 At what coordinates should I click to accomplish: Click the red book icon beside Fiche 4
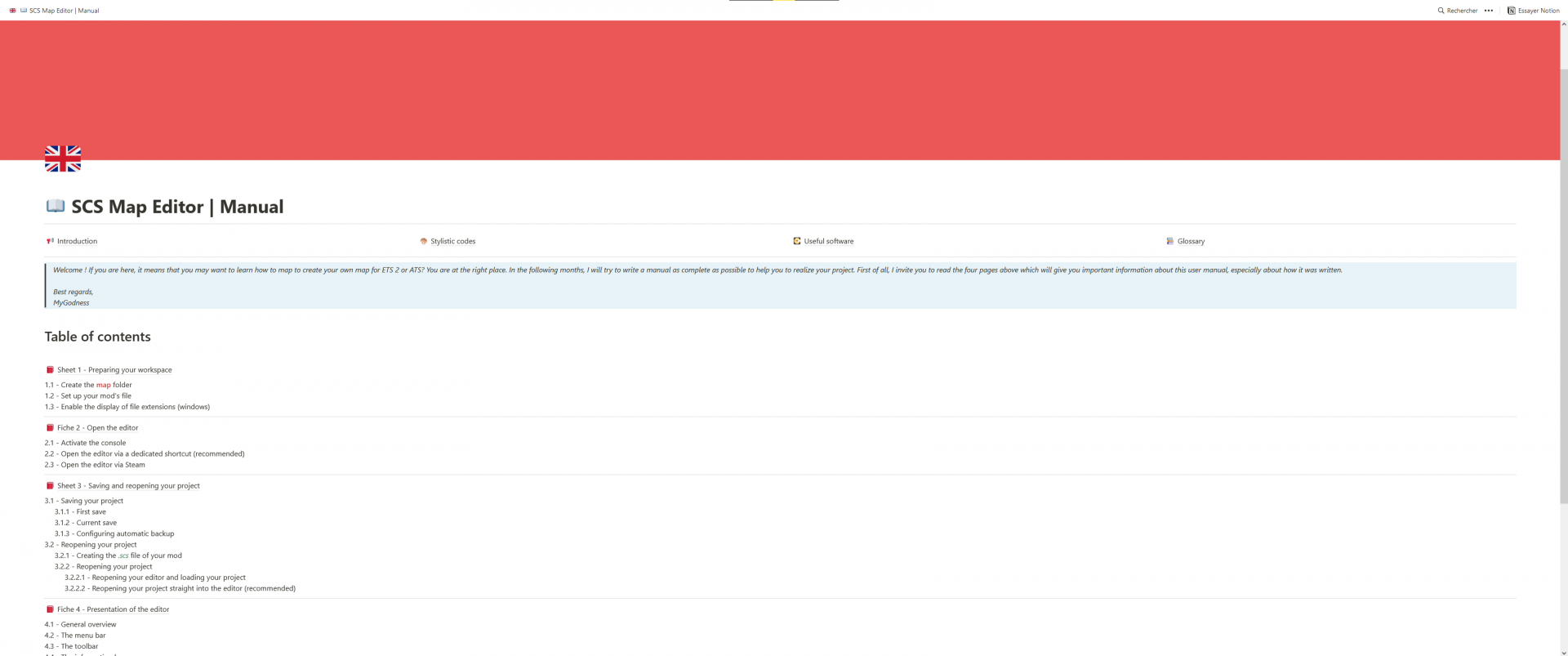coord(50,609)
